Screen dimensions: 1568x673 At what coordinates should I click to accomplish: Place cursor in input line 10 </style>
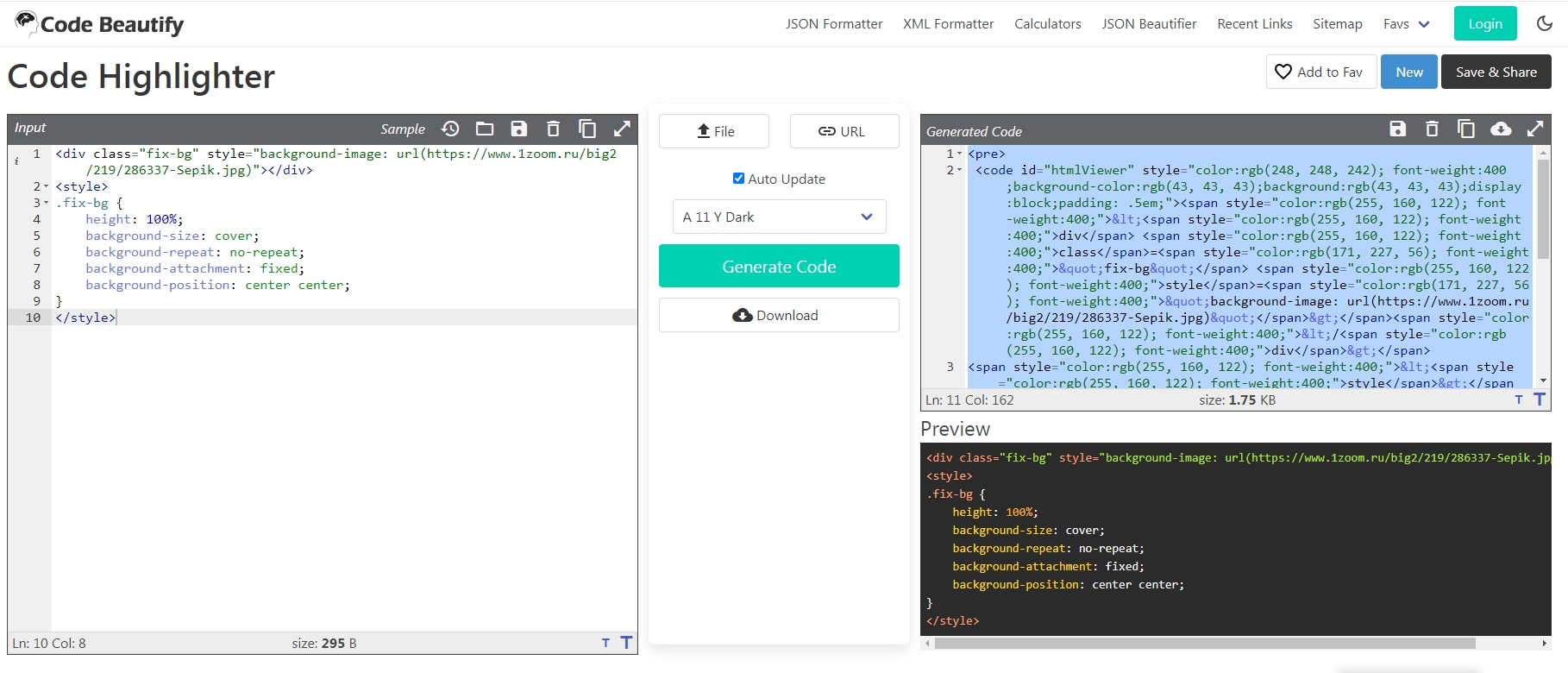85,318
